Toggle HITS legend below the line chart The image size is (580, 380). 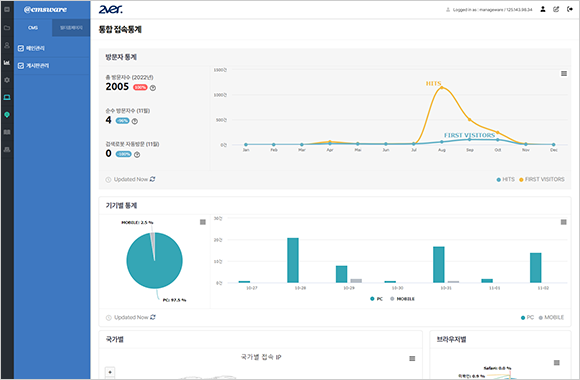[505, 179]
